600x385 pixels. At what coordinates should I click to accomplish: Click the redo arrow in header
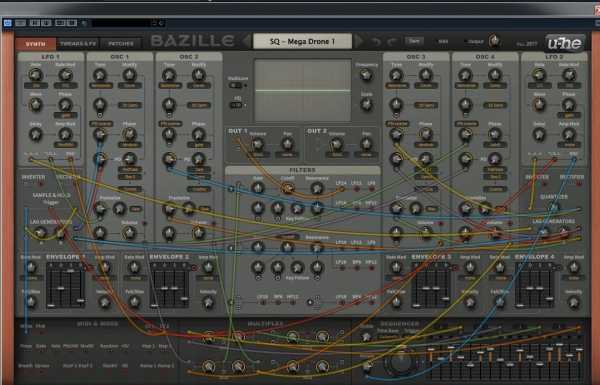(392, 41)
